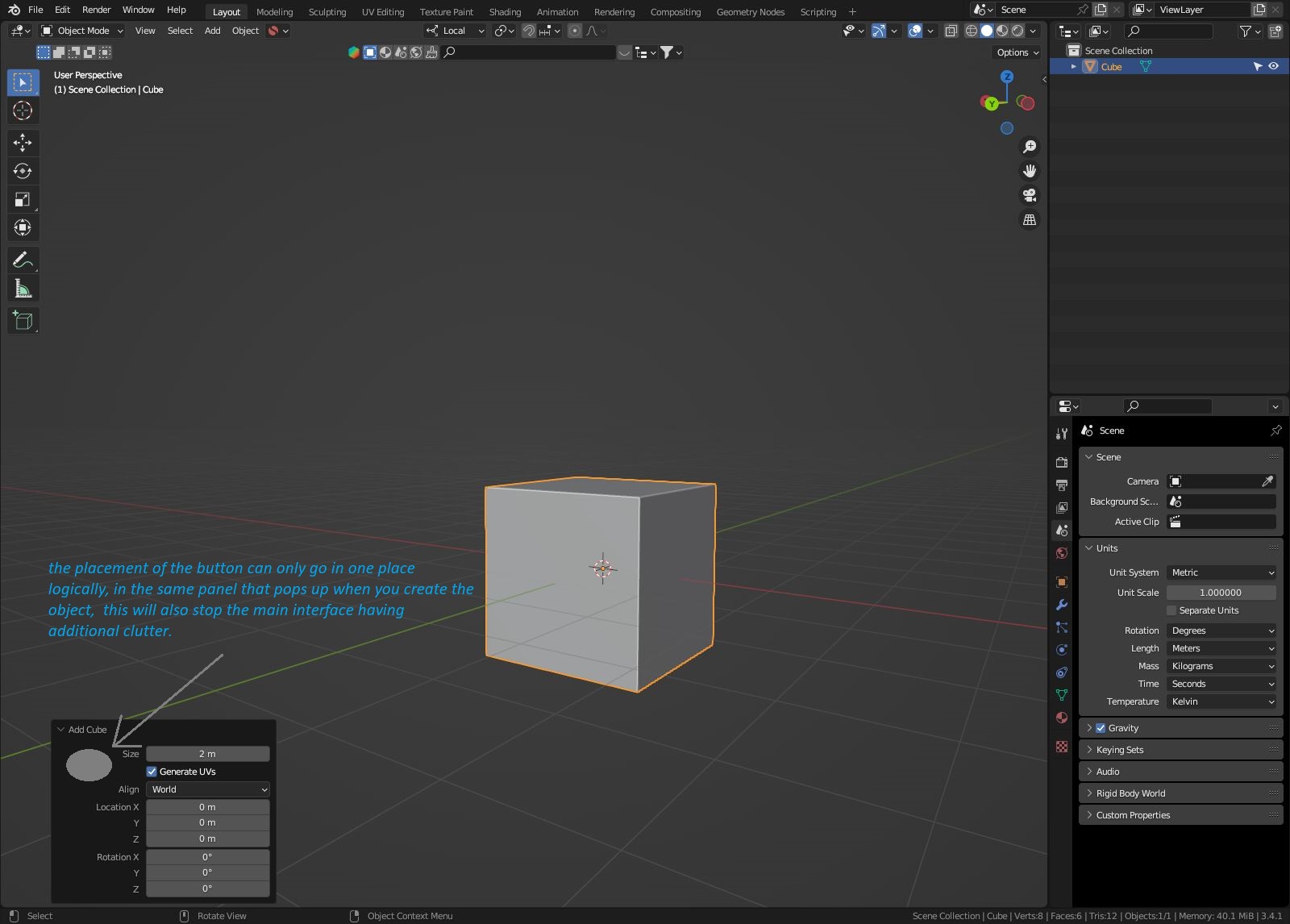Screen dimensions: 1290x924
Task: Open the Object Data properties green triangle icon
Action: coord(1062,695)
